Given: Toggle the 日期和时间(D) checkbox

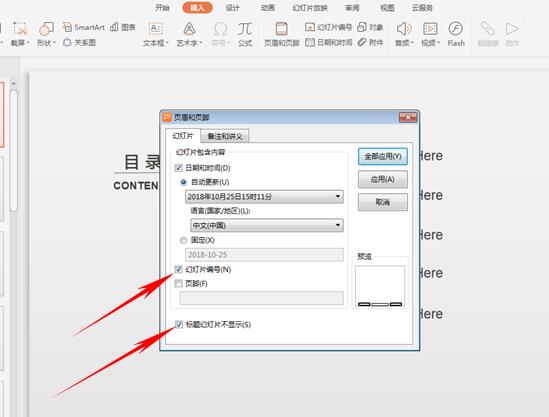Looking at the screenshot, I should tap(179, 168).
